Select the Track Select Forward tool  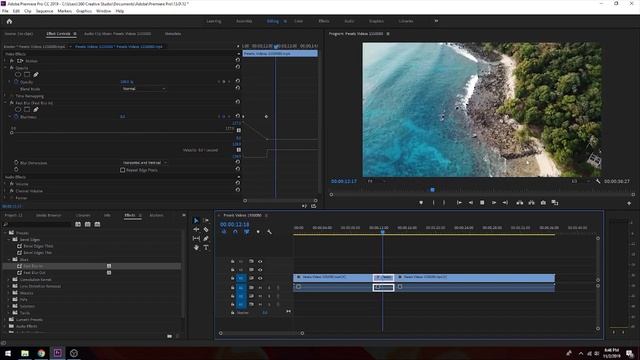point(206,220)
